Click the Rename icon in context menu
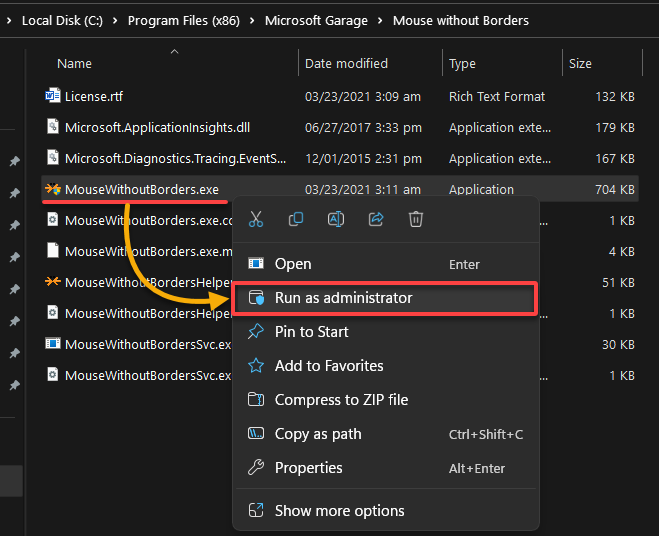Viewport: 659px width, 536px height. pos(336,219)
